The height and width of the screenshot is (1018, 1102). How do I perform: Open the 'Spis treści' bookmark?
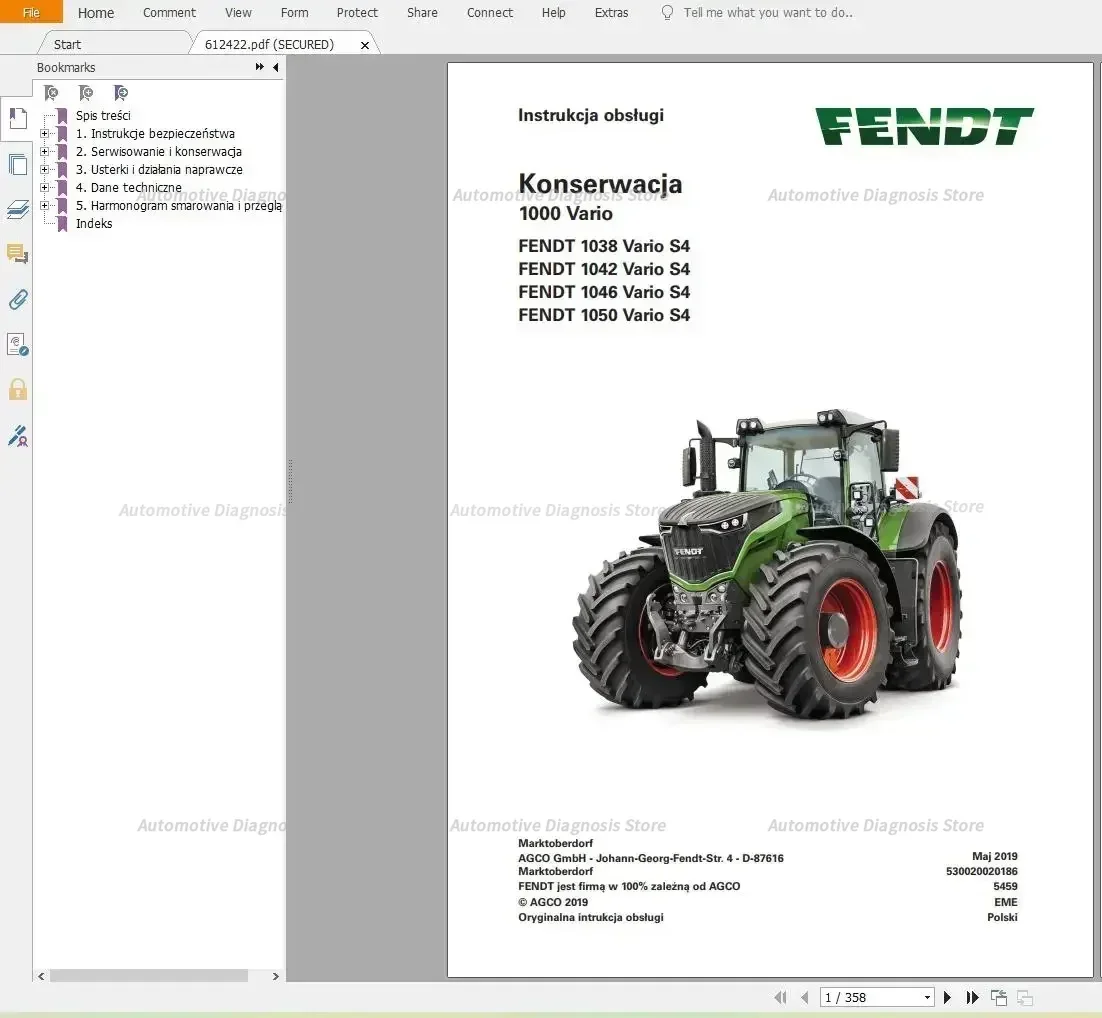(103, 115)
